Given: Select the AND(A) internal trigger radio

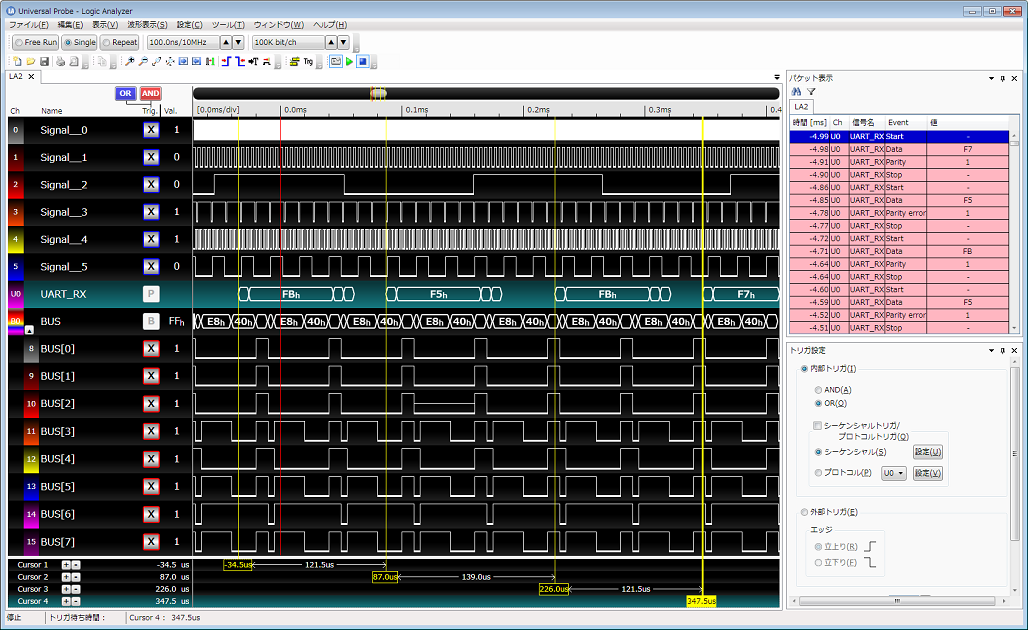Looking at the screenshot, I should 820,390.
